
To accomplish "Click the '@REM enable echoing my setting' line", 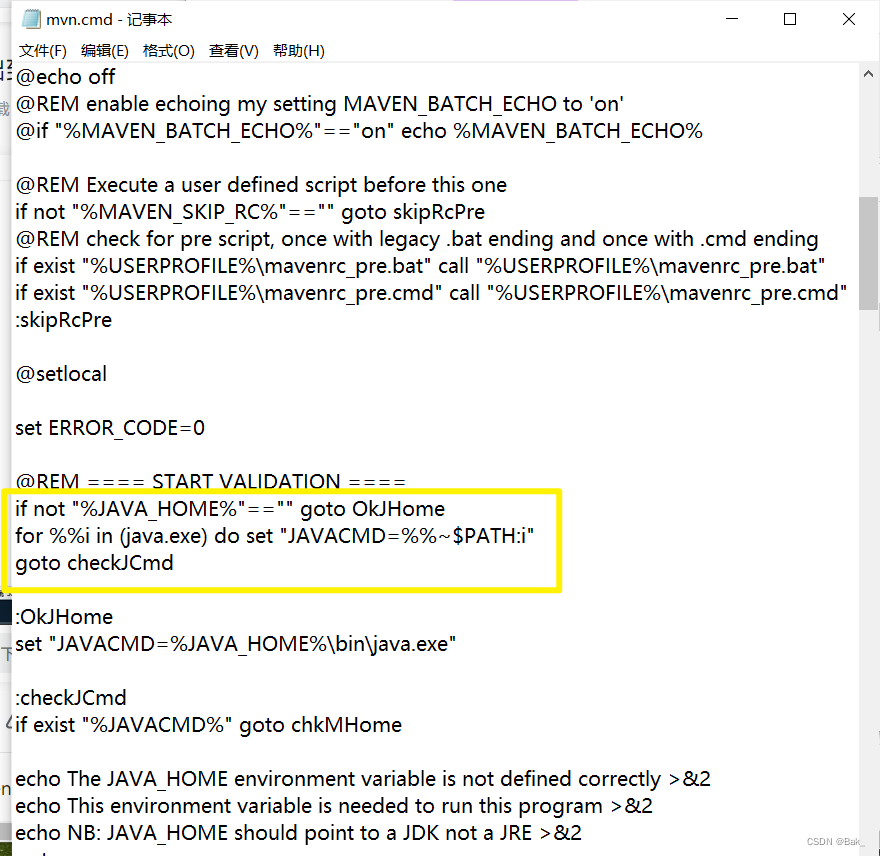I will click(x=319, y=104).
